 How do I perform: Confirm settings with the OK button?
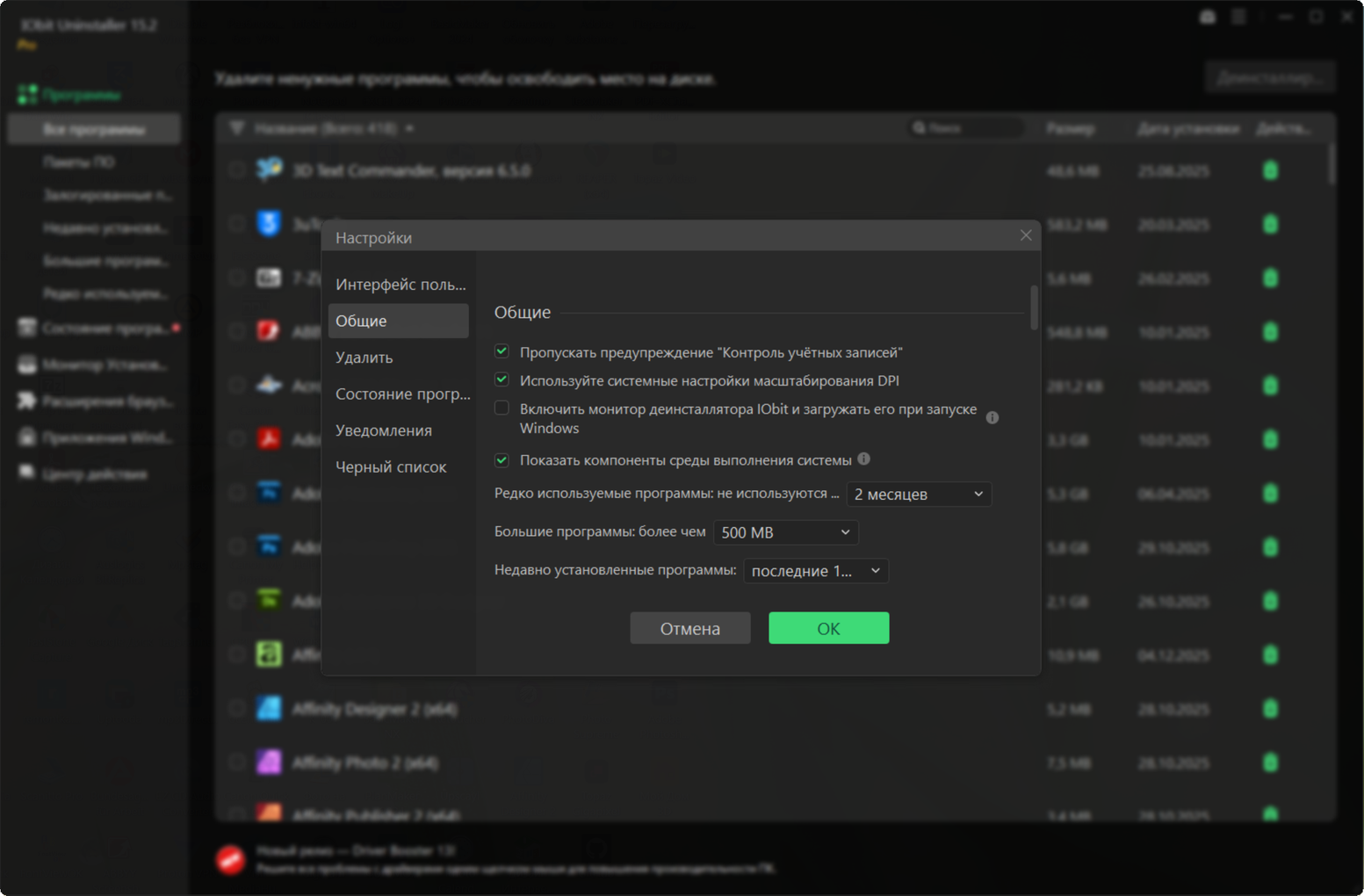click(x=829, y=628)
